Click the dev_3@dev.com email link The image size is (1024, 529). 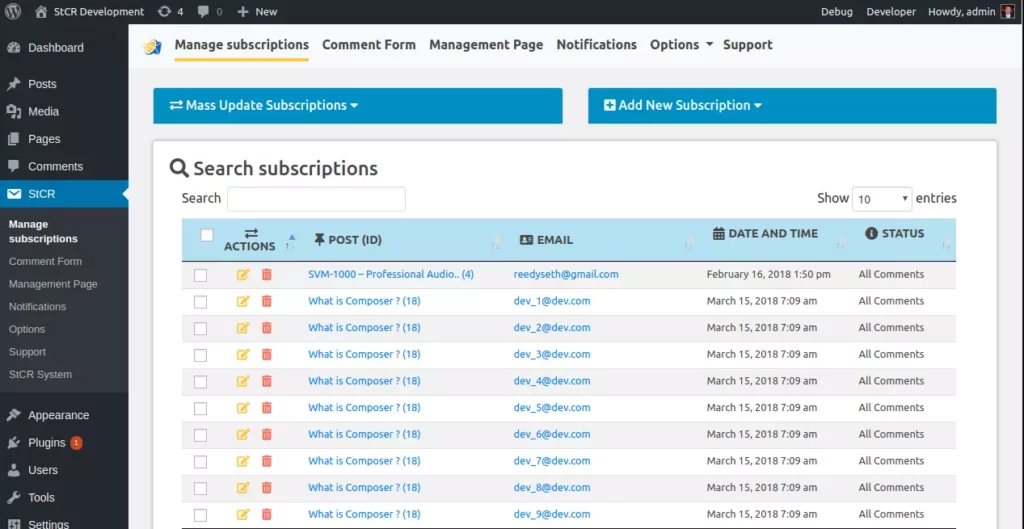tap(552, 354)
